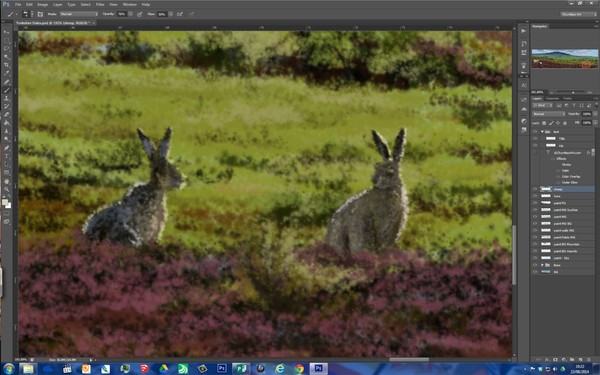Image resolution: width=600 pixels, height=375 pixels.
Task: Open the Brush panel toggle in options bar
Action: coord(40,14)
